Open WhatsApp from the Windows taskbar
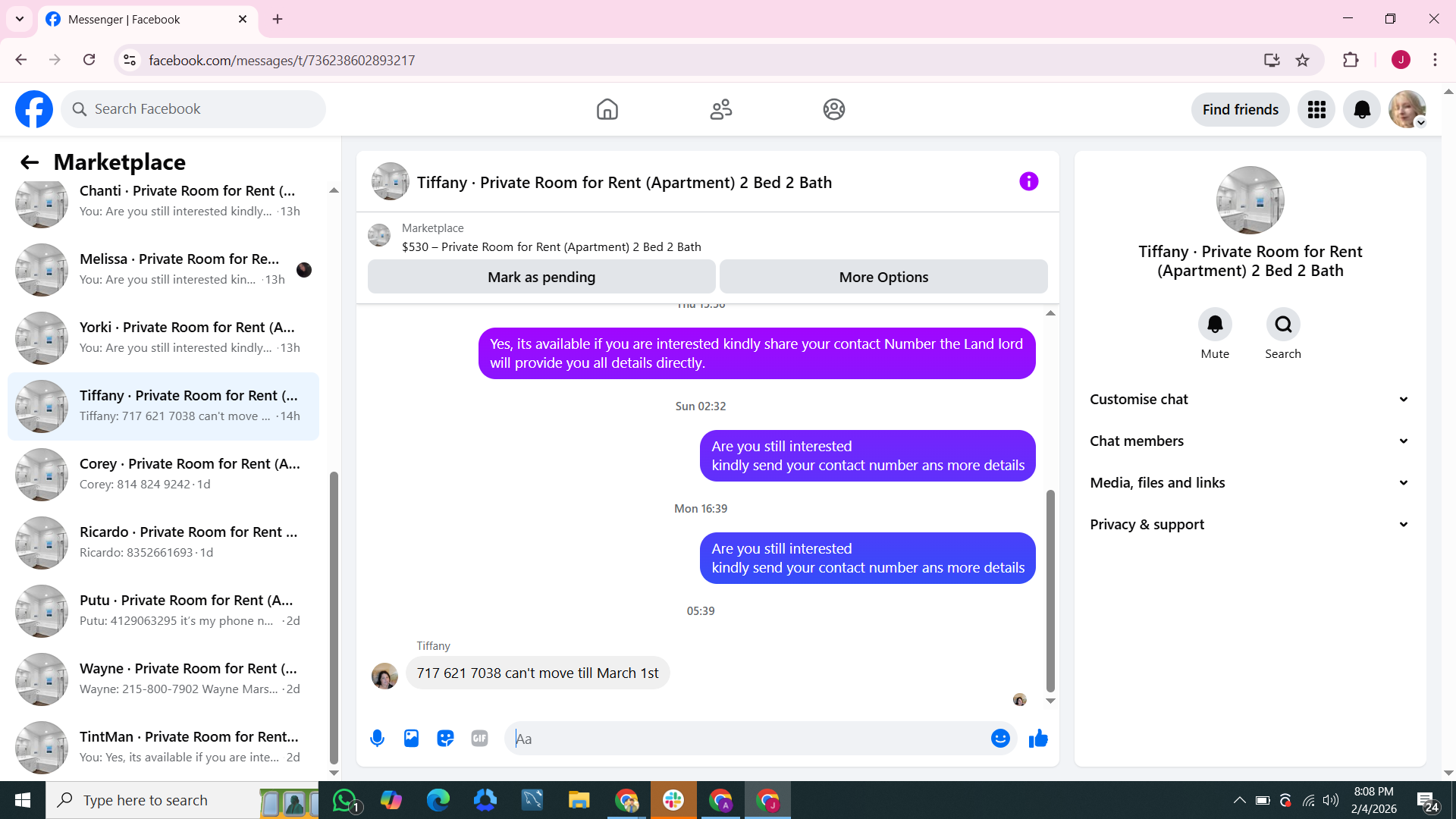The height and width of the screenshot is (819, 1456). [x=345, y=800]
